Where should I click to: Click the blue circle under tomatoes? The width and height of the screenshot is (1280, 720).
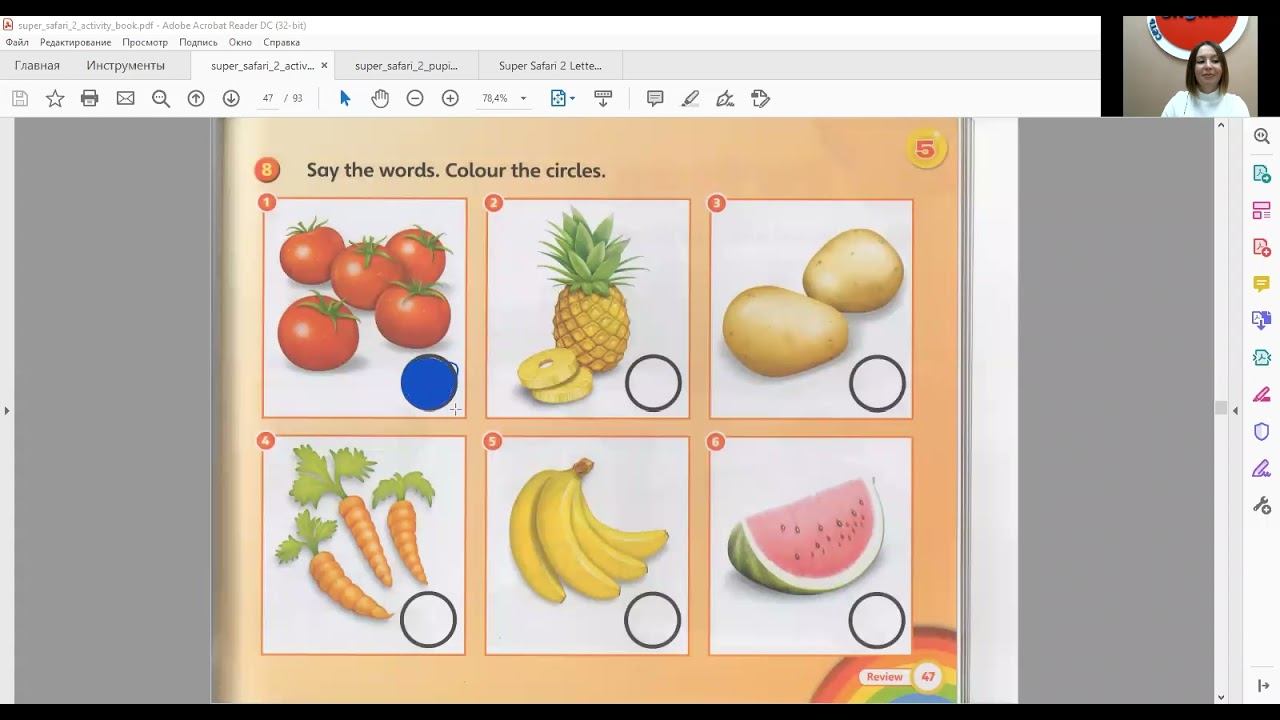point(429,383)
